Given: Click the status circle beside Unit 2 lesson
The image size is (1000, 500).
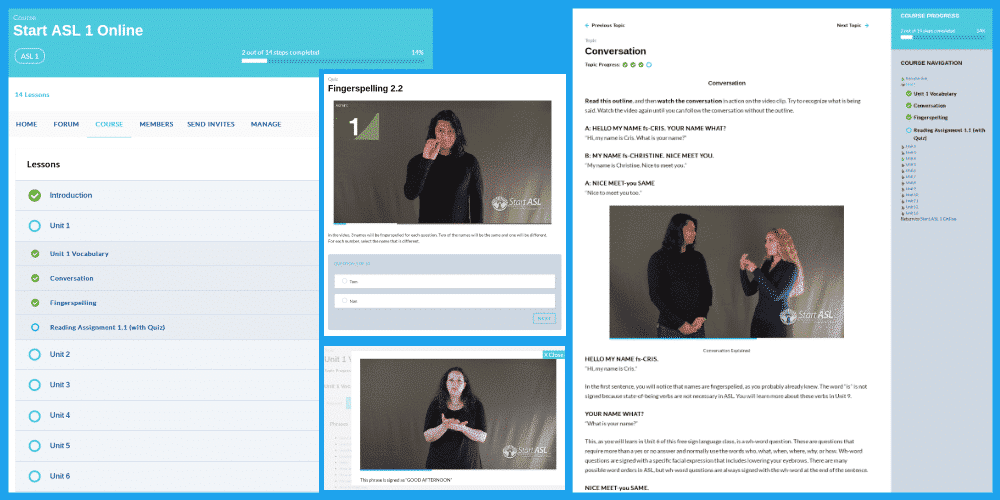Looking at the screenshot, I should (x=35, y=354).
